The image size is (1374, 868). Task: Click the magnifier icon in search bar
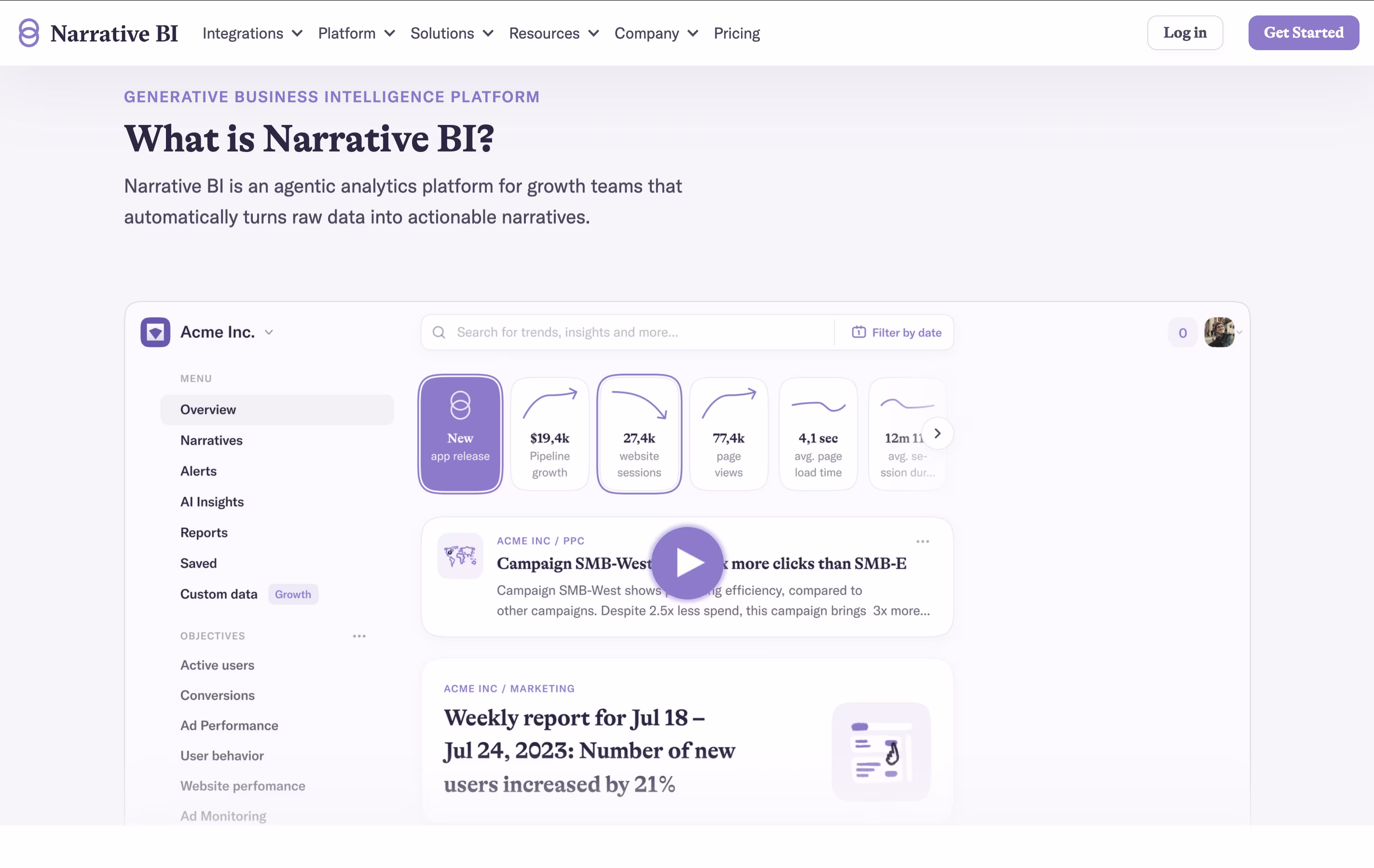point(438,332)
